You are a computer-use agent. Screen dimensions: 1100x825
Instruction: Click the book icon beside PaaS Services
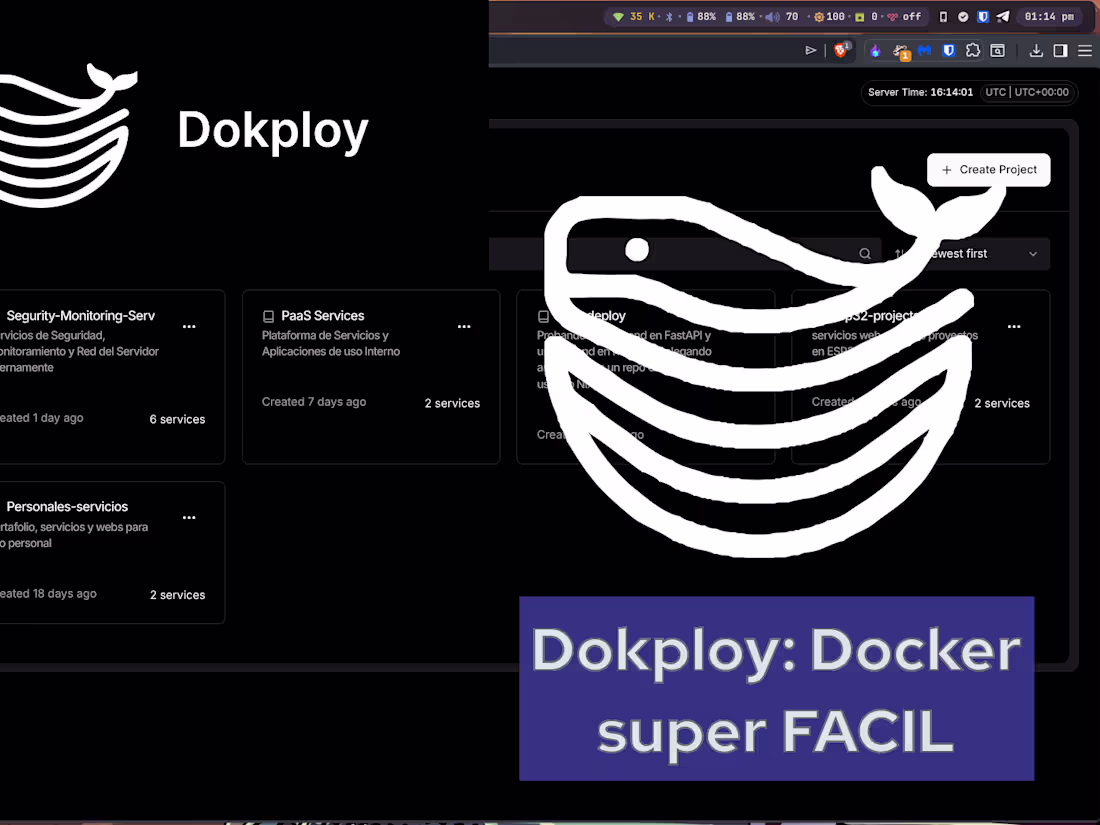tap(268, 316)
